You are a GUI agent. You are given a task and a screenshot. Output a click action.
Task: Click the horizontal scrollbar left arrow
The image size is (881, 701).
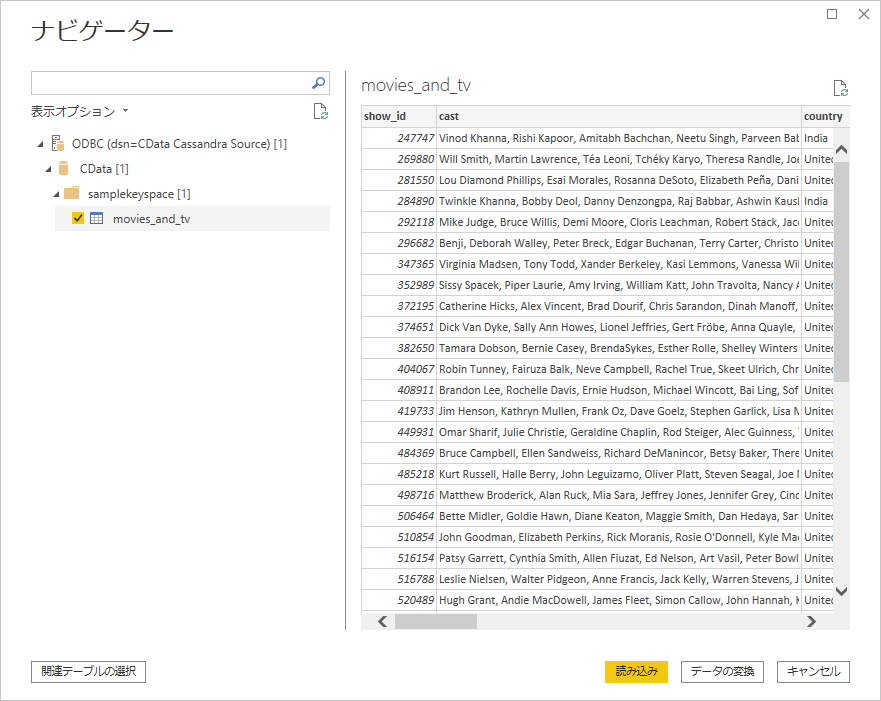(x=383, y=621)
